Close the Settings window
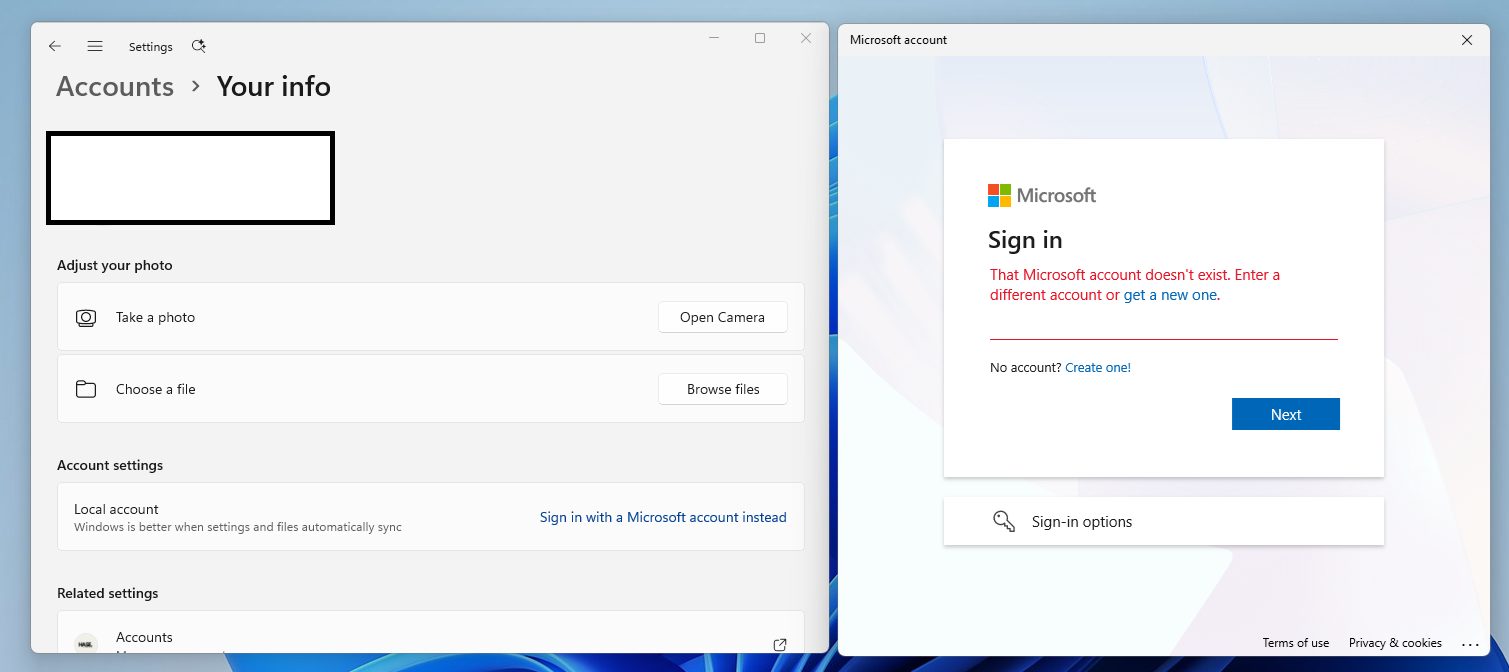This screenshot has height=672, width=1509. pyautogui.click(x=806, y=38)
